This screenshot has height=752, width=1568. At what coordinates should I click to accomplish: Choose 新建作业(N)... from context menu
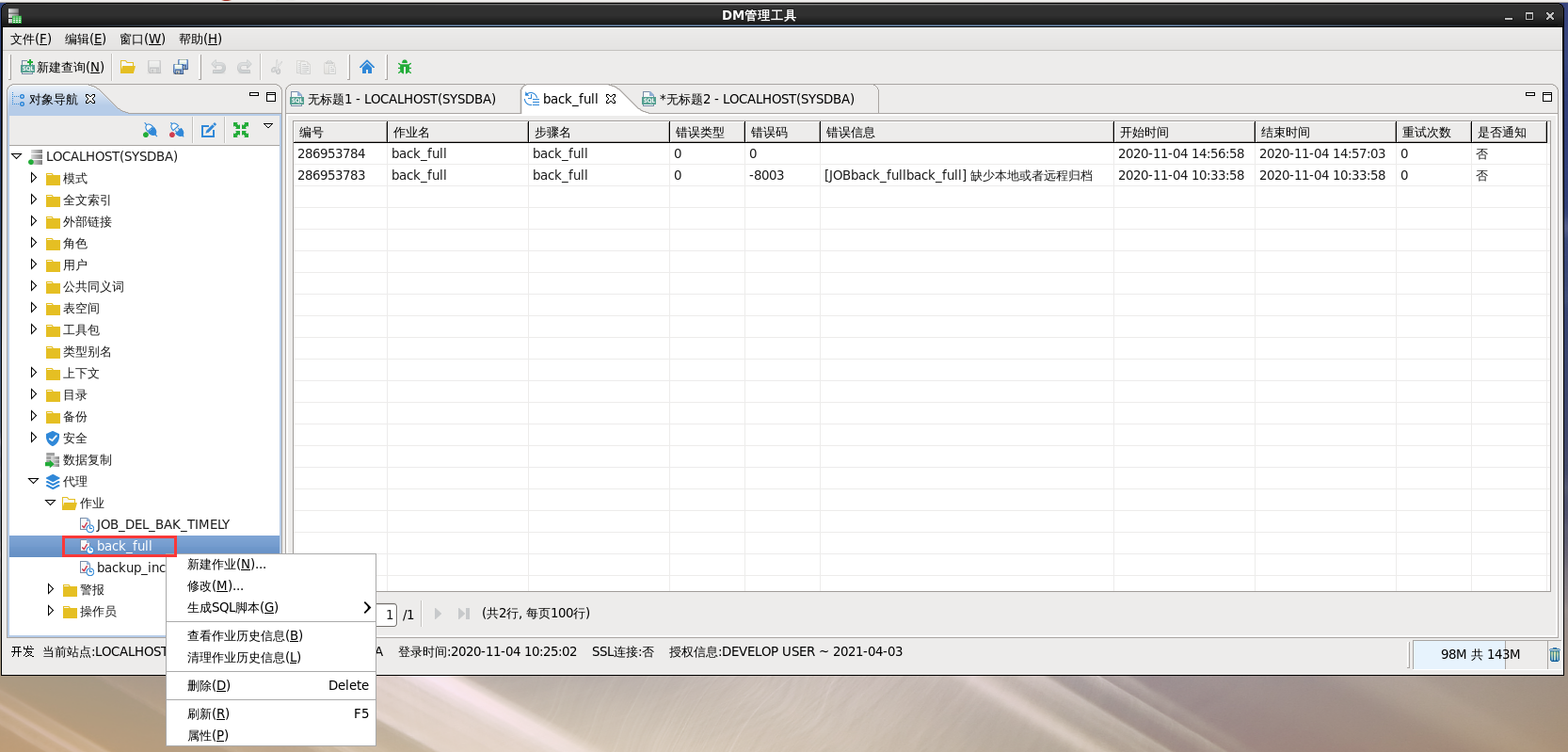click(271, 564)
